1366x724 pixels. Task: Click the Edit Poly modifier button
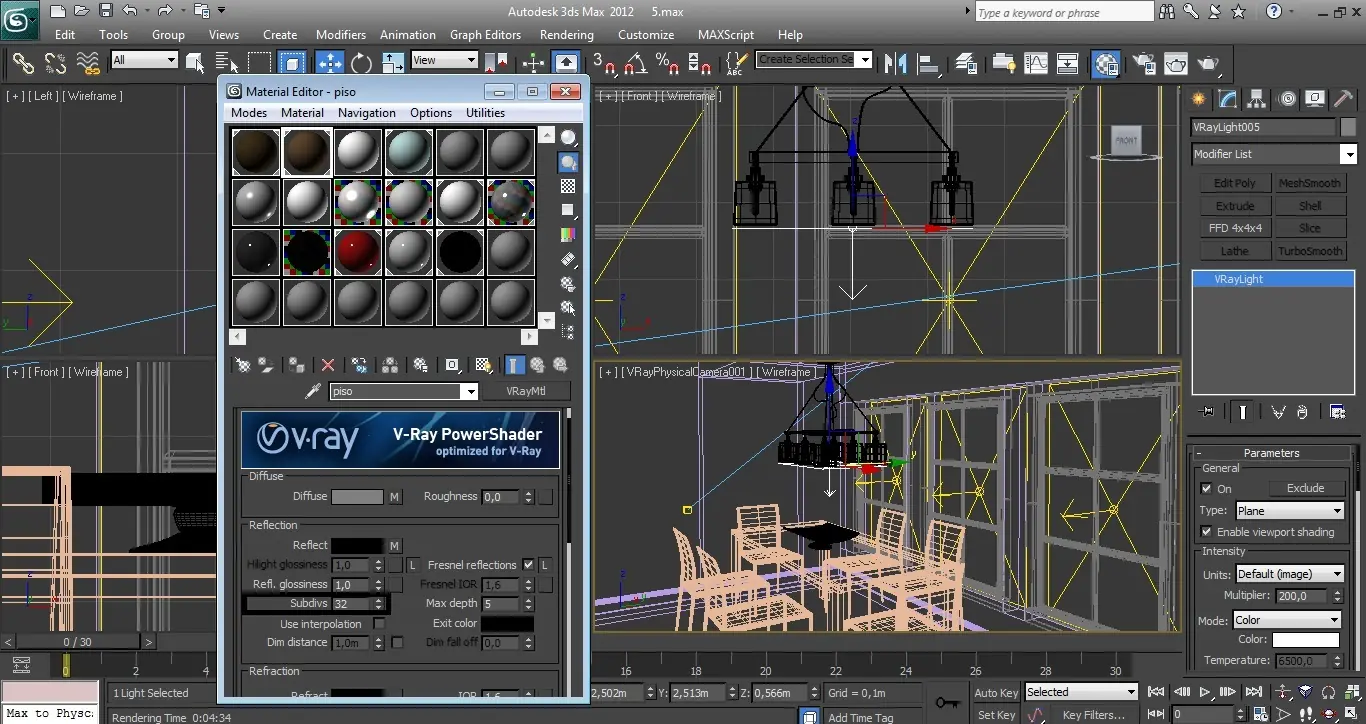pos(1235,183)
